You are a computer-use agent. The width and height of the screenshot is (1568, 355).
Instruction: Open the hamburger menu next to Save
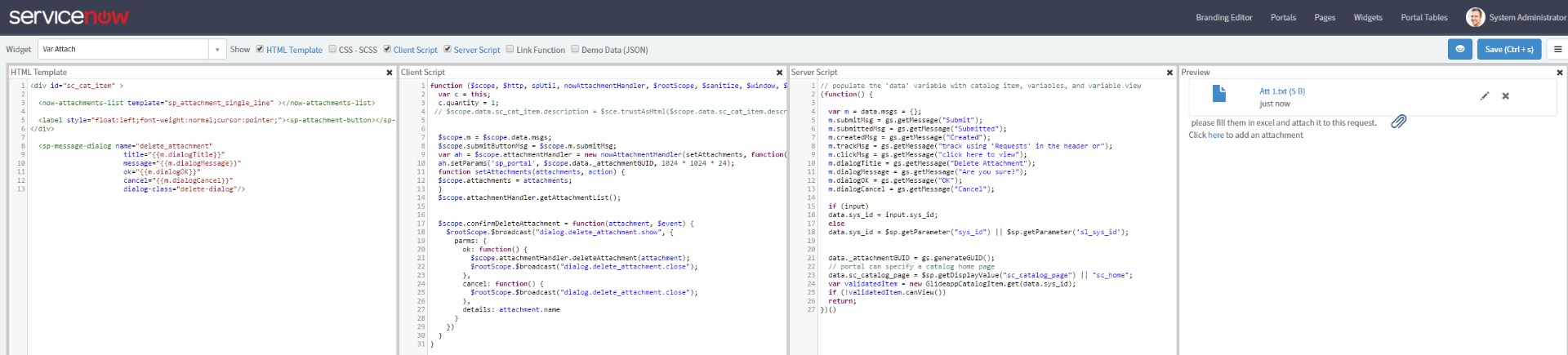pyautogui.click(x=1557, y=49)
